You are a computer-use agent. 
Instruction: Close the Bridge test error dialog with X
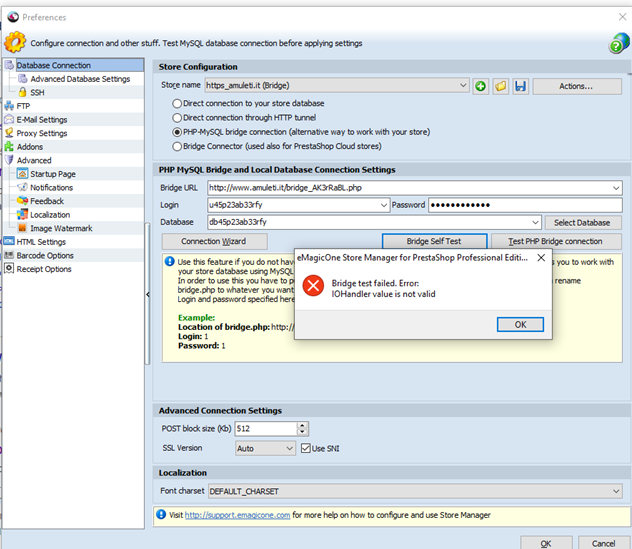pos(541,258)
